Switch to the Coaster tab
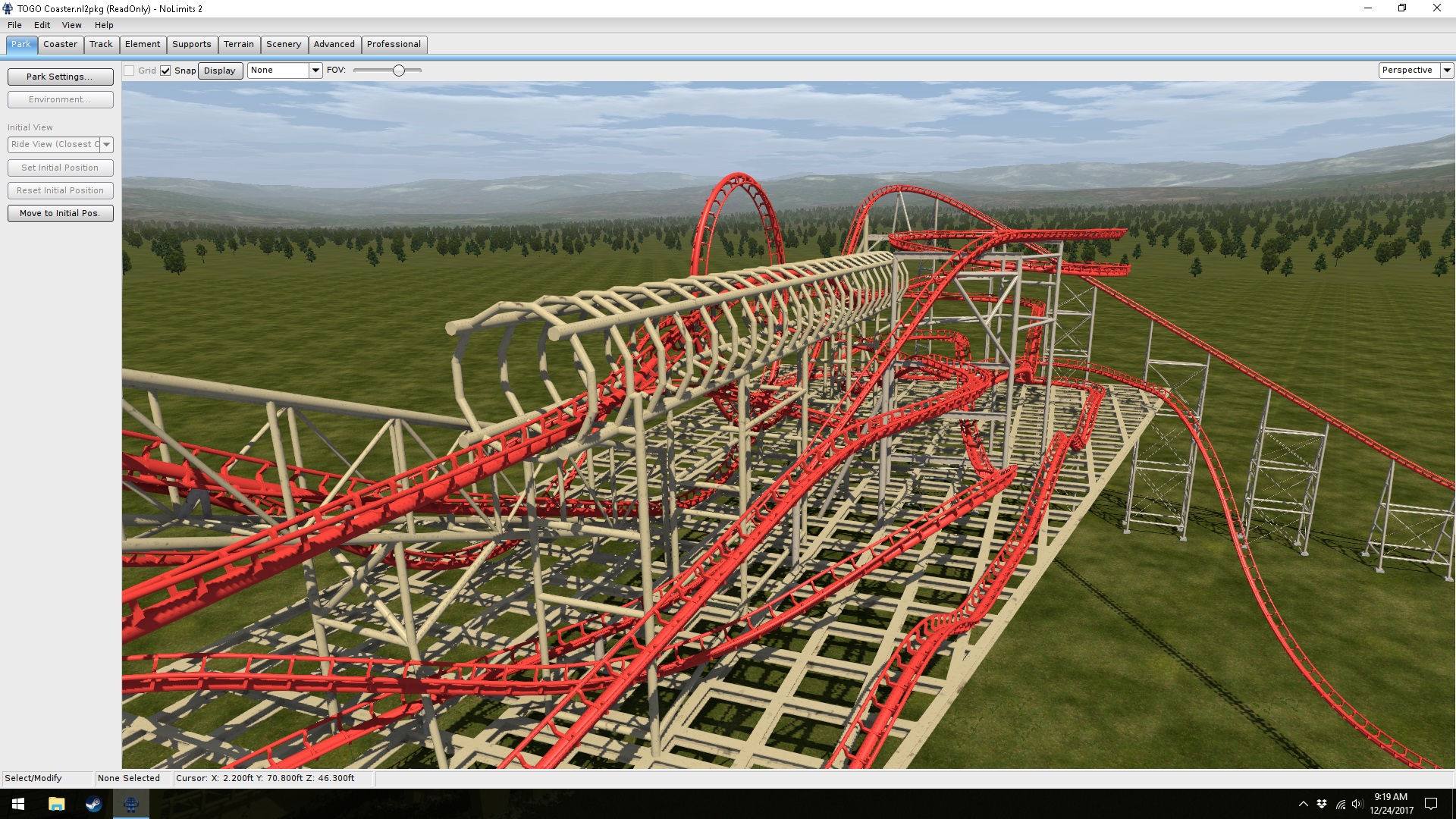The height and width of the screenshot is (819, 1456). coord(60,44)
